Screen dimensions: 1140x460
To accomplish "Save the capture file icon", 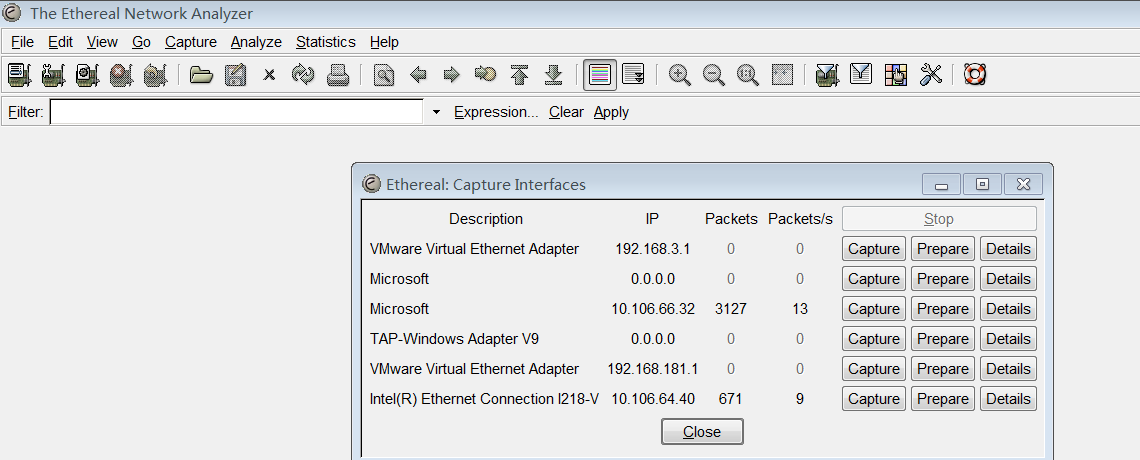I will 235,75.
